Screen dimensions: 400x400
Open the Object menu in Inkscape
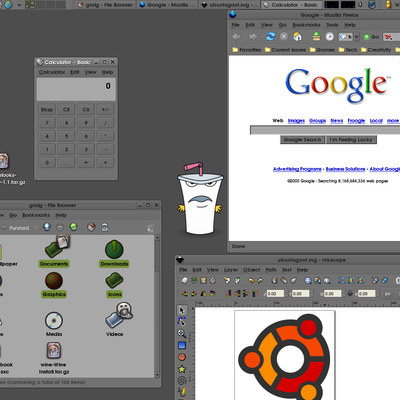pos(252,270)
